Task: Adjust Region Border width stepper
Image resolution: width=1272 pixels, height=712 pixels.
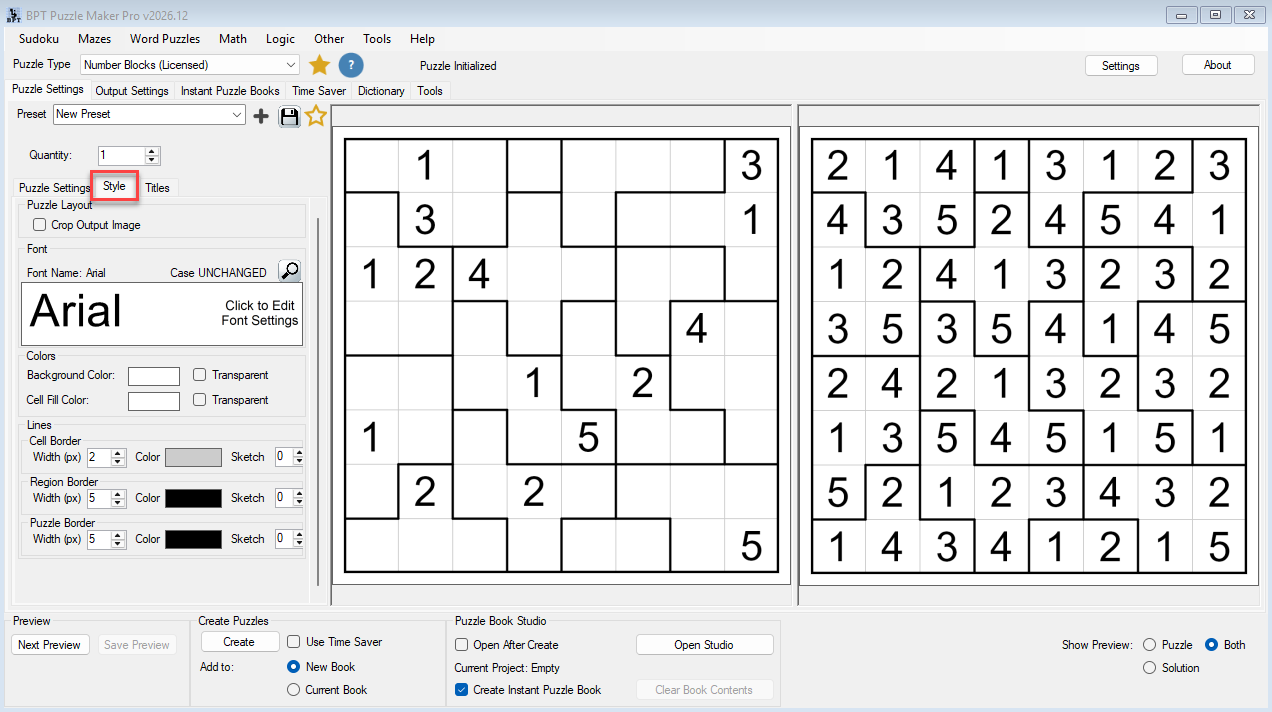Action: coord(118,498)
